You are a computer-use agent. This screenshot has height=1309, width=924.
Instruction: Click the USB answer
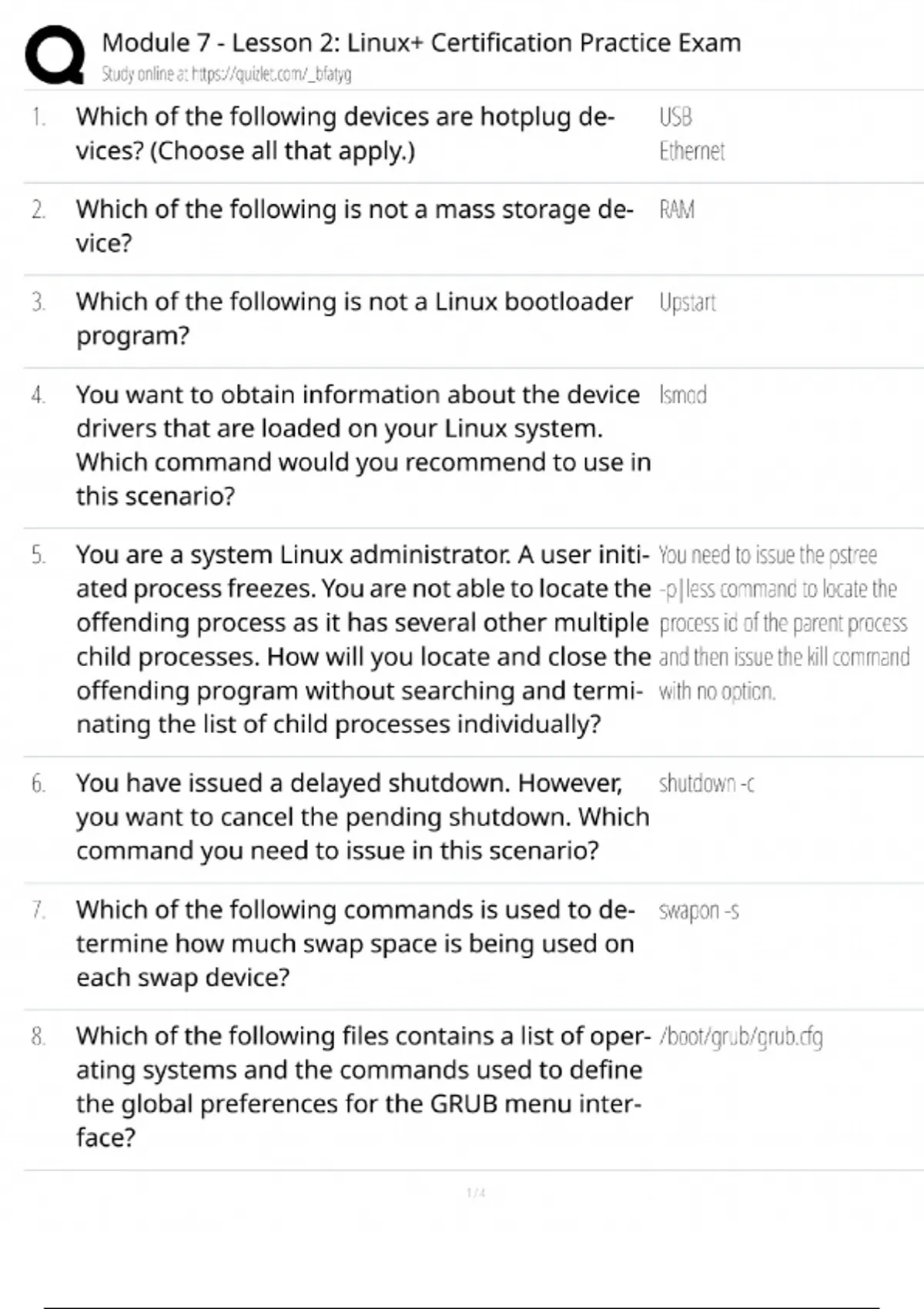click(x=675, y=117)
